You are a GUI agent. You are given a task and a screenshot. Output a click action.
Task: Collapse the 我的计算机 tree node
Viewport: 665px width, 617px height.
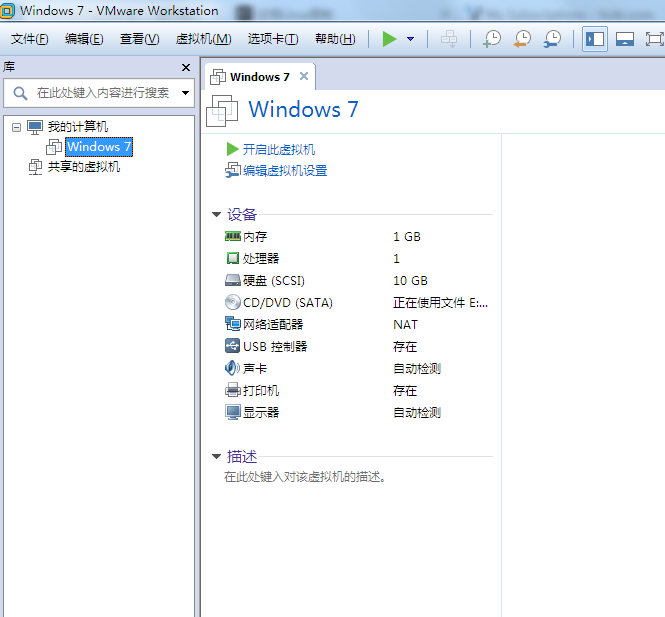(x=16, y=127)
